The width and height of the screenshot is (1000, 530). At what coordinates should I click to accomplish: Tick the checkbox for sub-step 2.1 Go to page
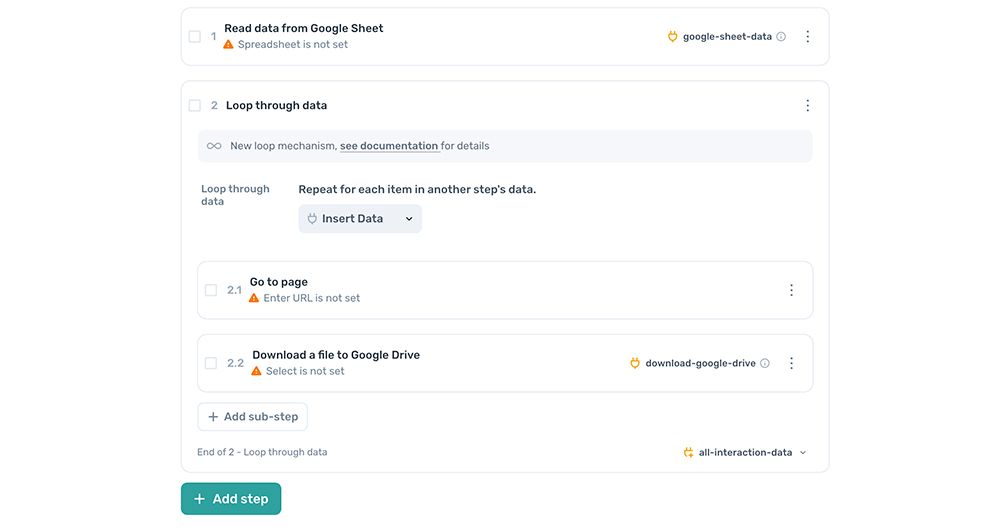(211, 290)
